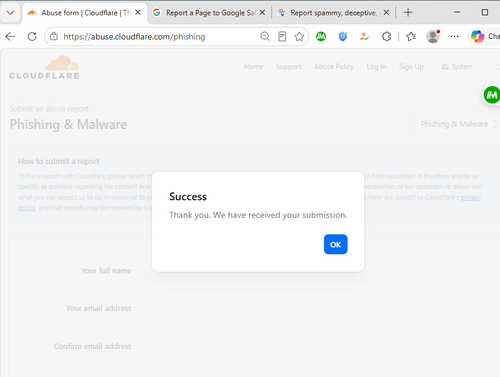The width and height of the screenshot is (500, 377).
Task: Open the blue shield extension icon
Action: tap(343, 36)
